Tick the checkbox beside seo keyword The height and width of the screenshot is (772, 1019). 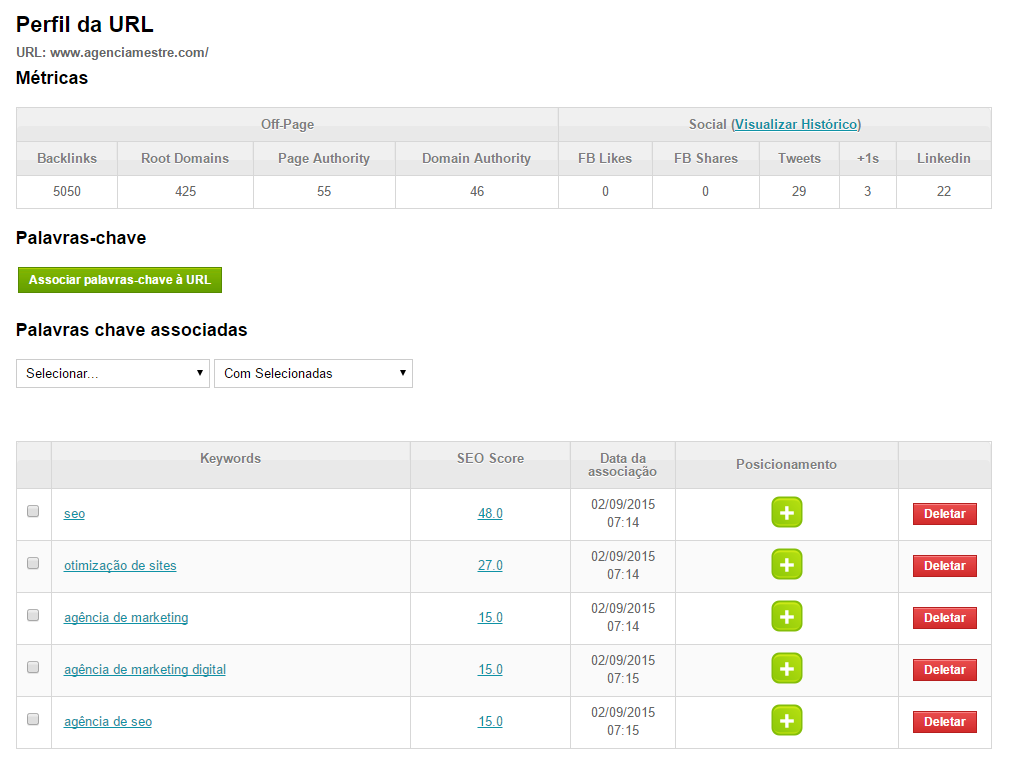click(33, 511)
